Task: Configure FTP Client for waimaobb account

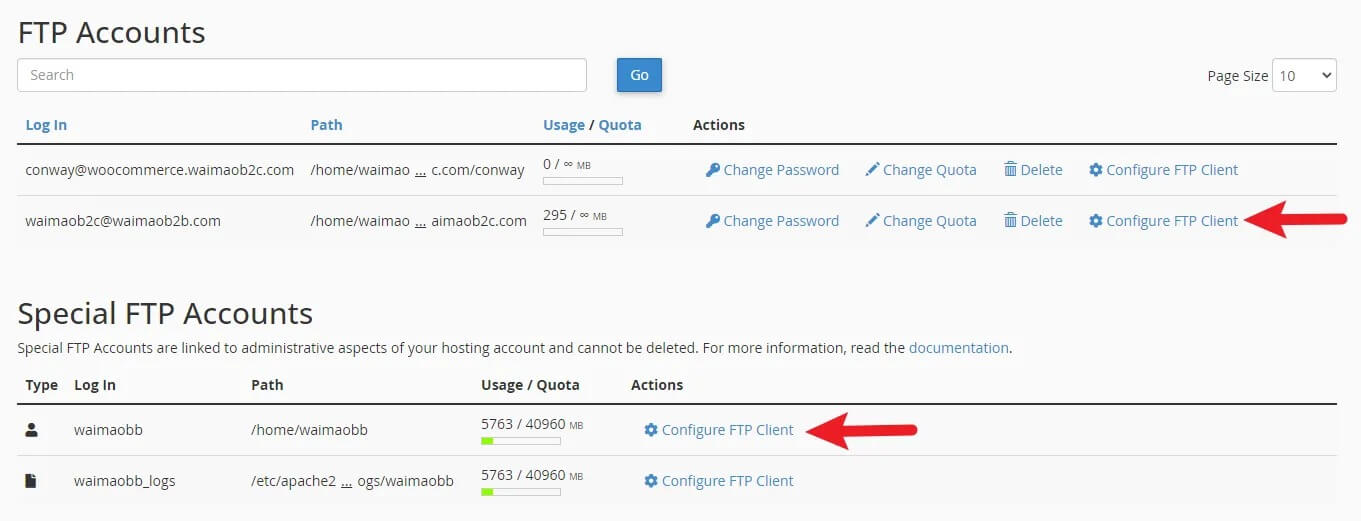Action: 719,430
